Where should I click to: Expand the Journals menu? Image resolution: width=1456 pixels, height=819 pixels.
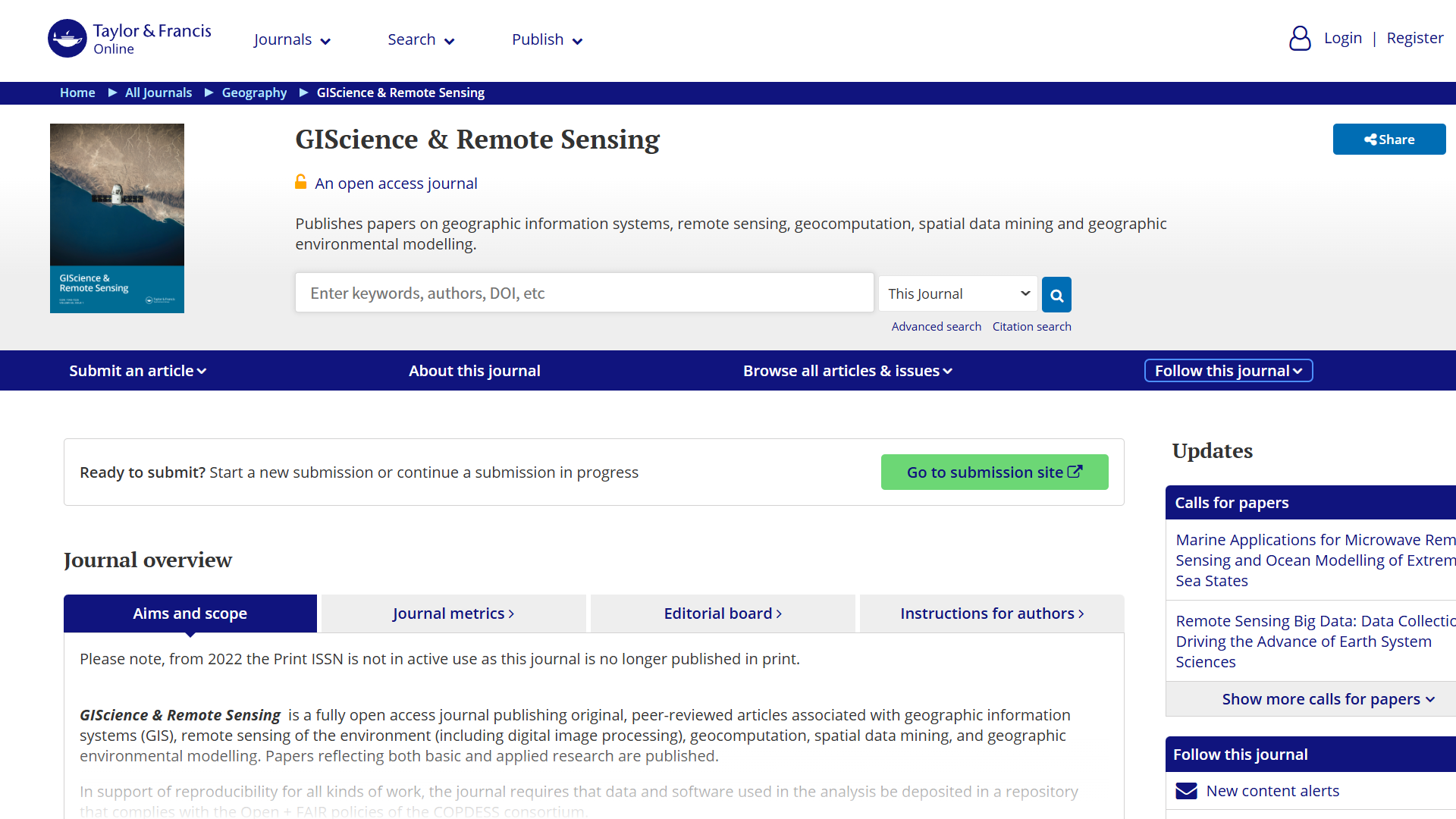pyautogui.click(x=292, y=40)
